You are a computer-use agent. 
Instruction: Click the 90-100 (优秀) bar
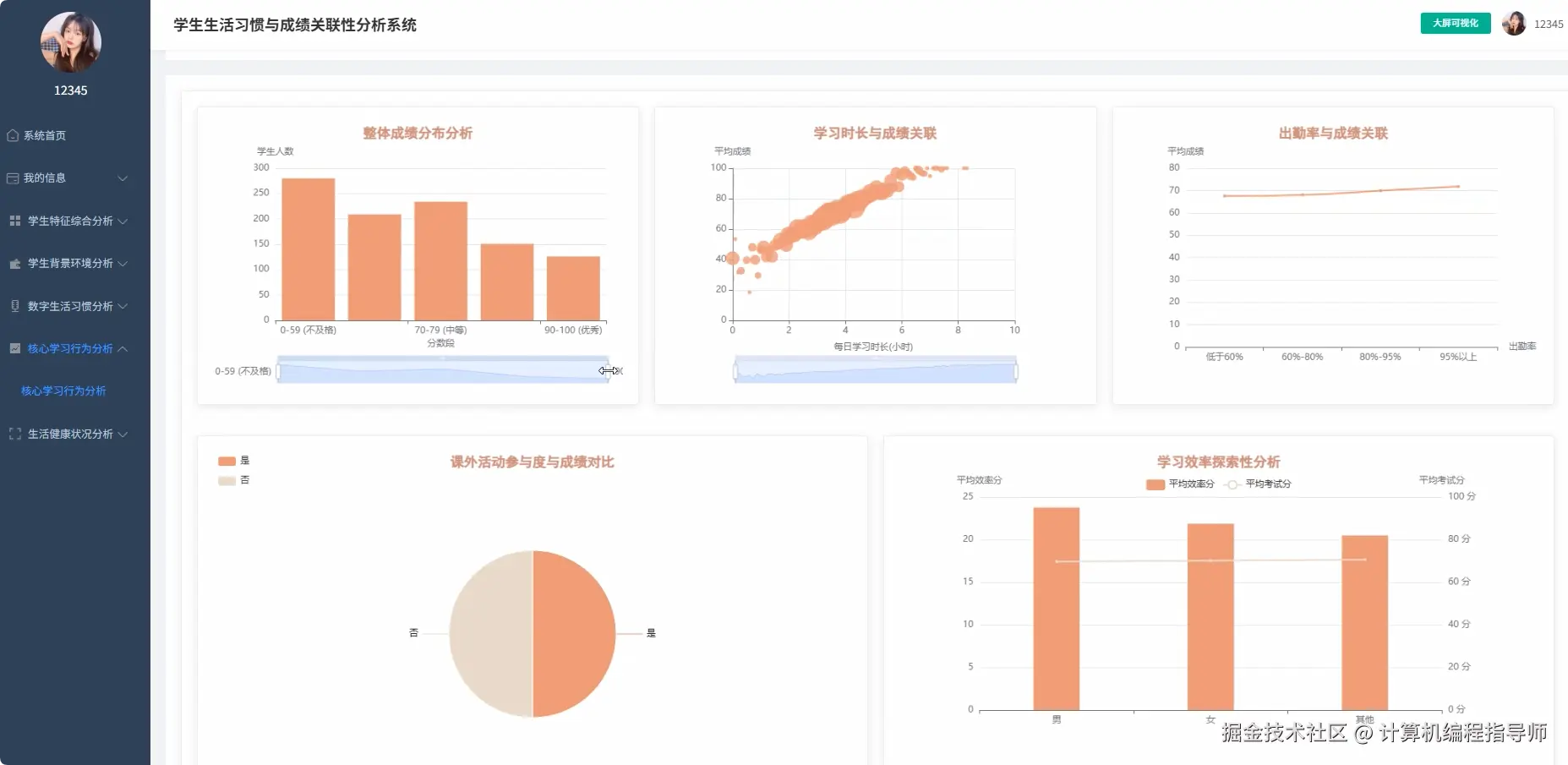(x=573, y=288)
